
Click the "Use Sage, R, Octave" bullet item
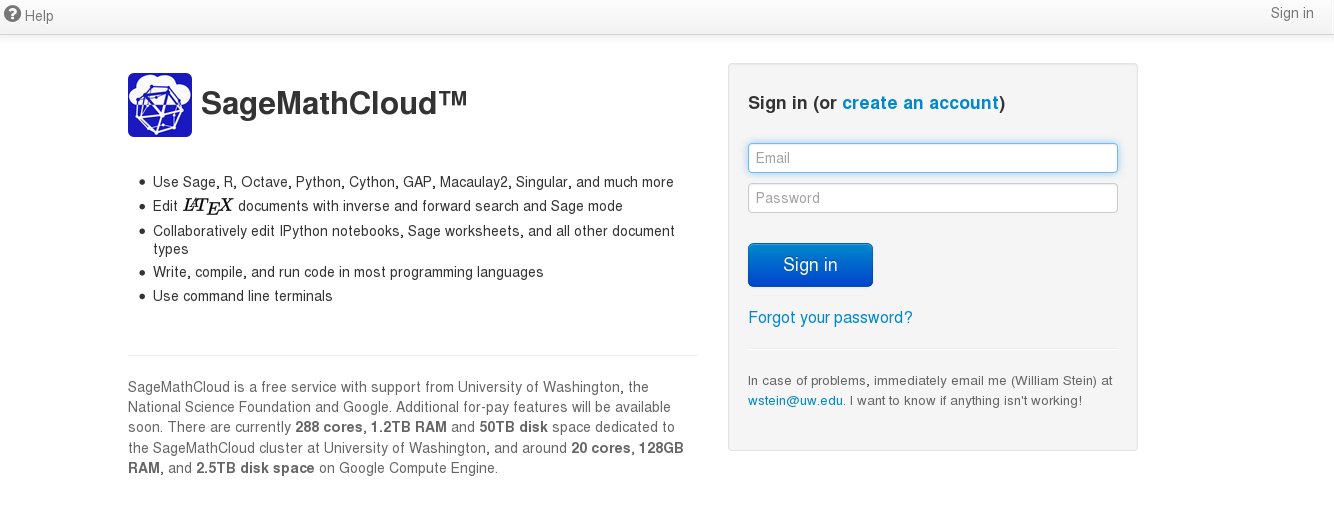tap(412, 182)
